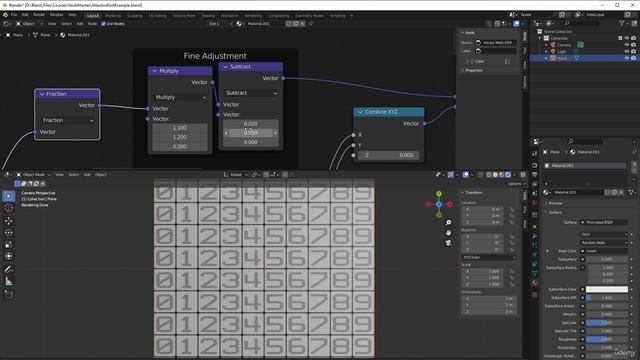Click the Combine XYZ node Z value field

pos(388,155)
